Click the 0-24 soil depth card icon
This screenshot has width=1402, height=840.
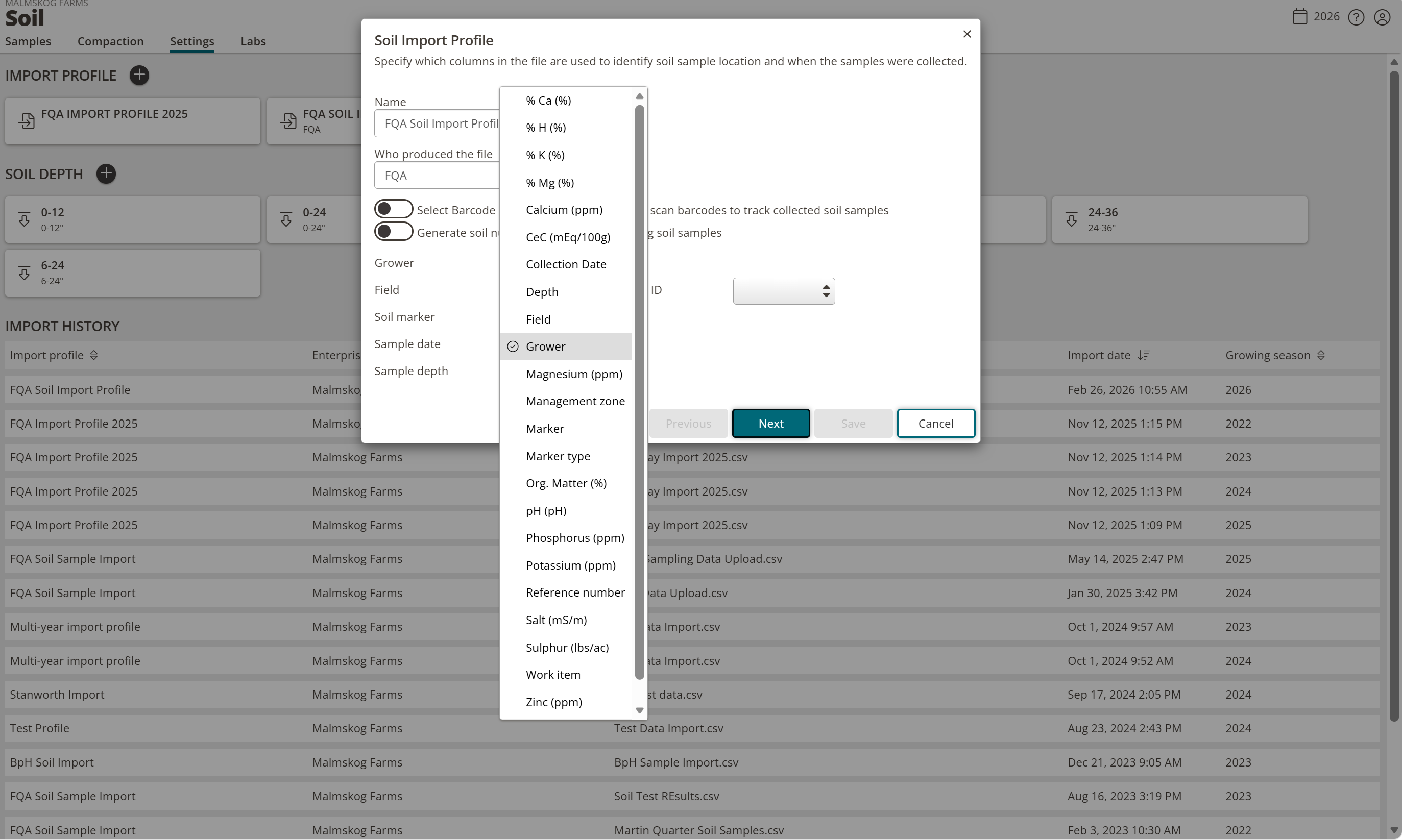286,219
